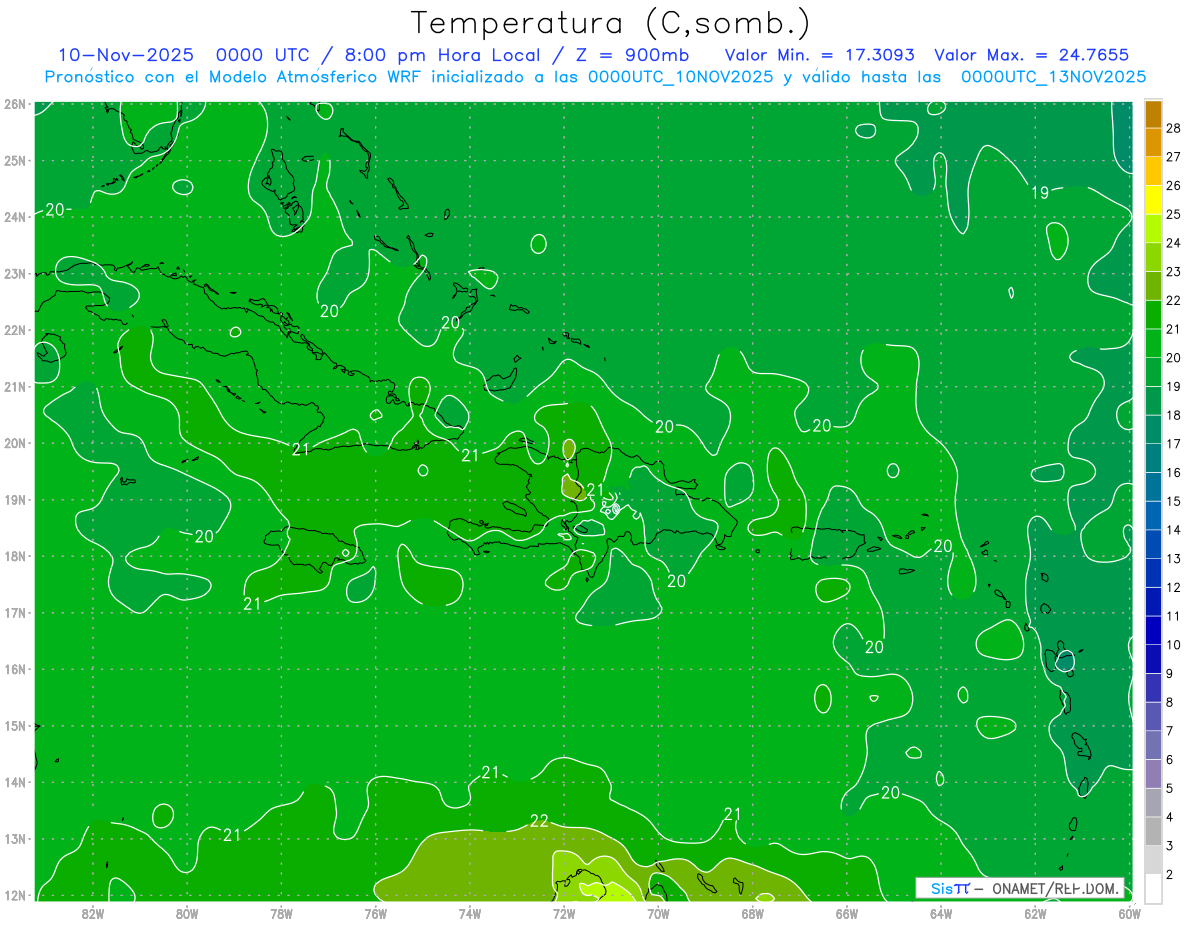Click the "18N" latitude axis label
The width and height of the screenshot is (1200, 927).
point(14,556)
